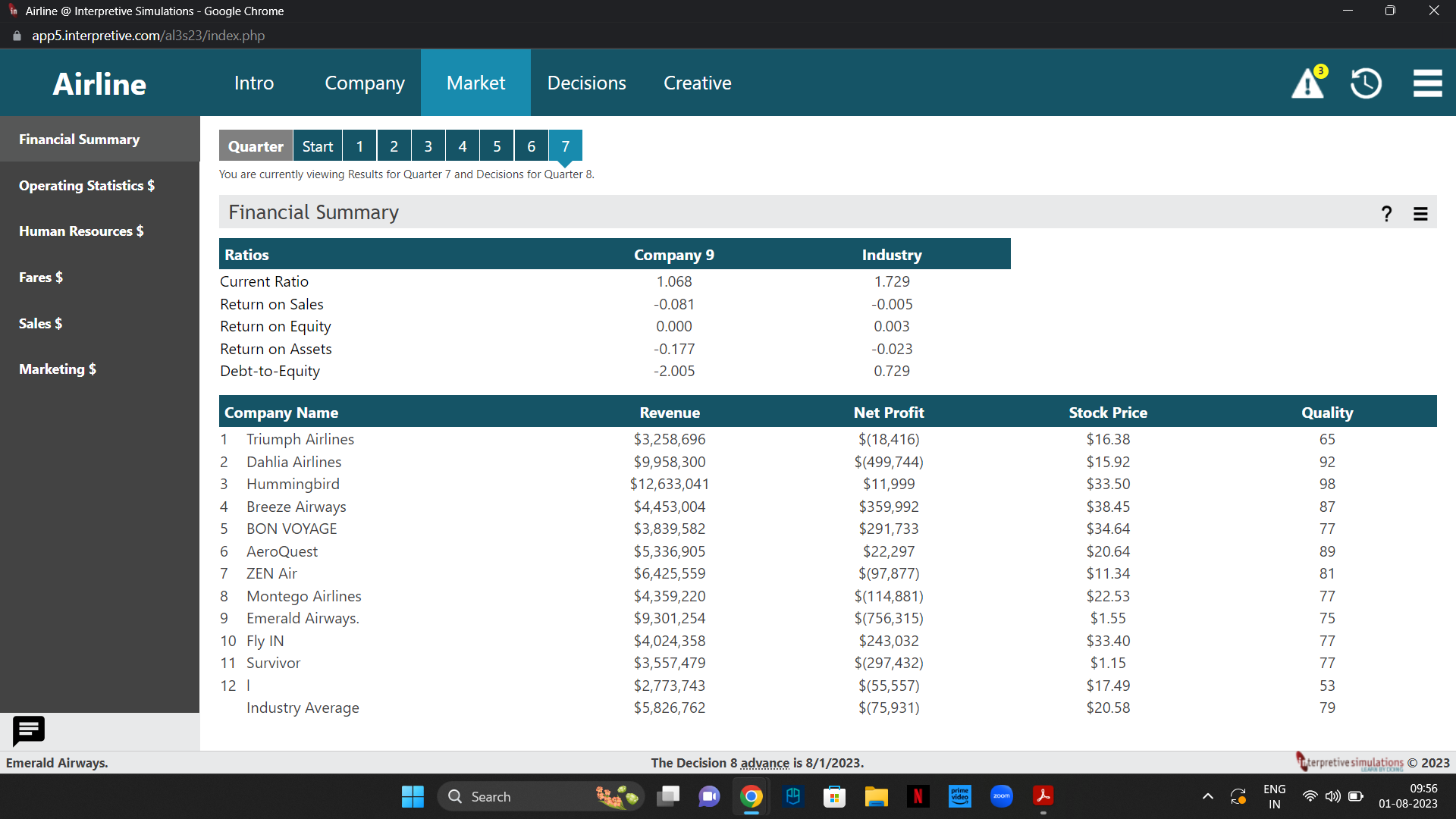The width and height of the screenshot is (1456, 819).
Task: Open the main hamburger menu icon
Action: 1427,83
